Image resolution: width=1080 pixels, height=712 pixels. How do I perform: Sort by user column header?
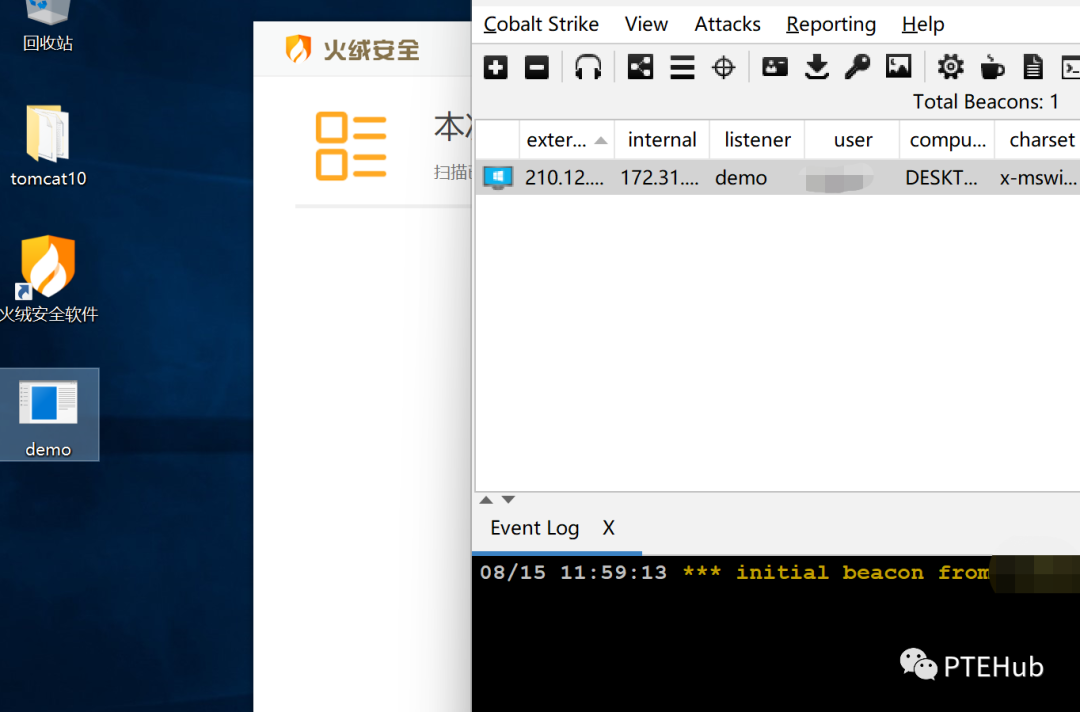[x=853, y=140]
